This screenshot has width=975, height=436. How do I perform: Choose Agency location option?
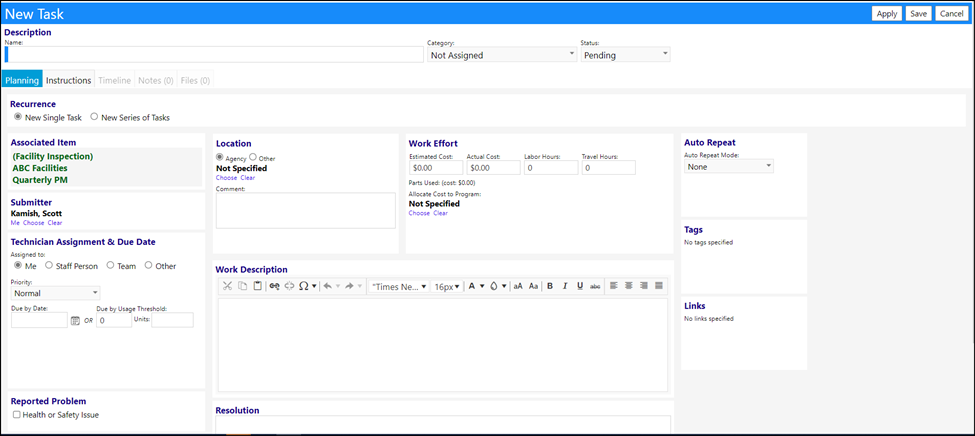tap(219, 158)
